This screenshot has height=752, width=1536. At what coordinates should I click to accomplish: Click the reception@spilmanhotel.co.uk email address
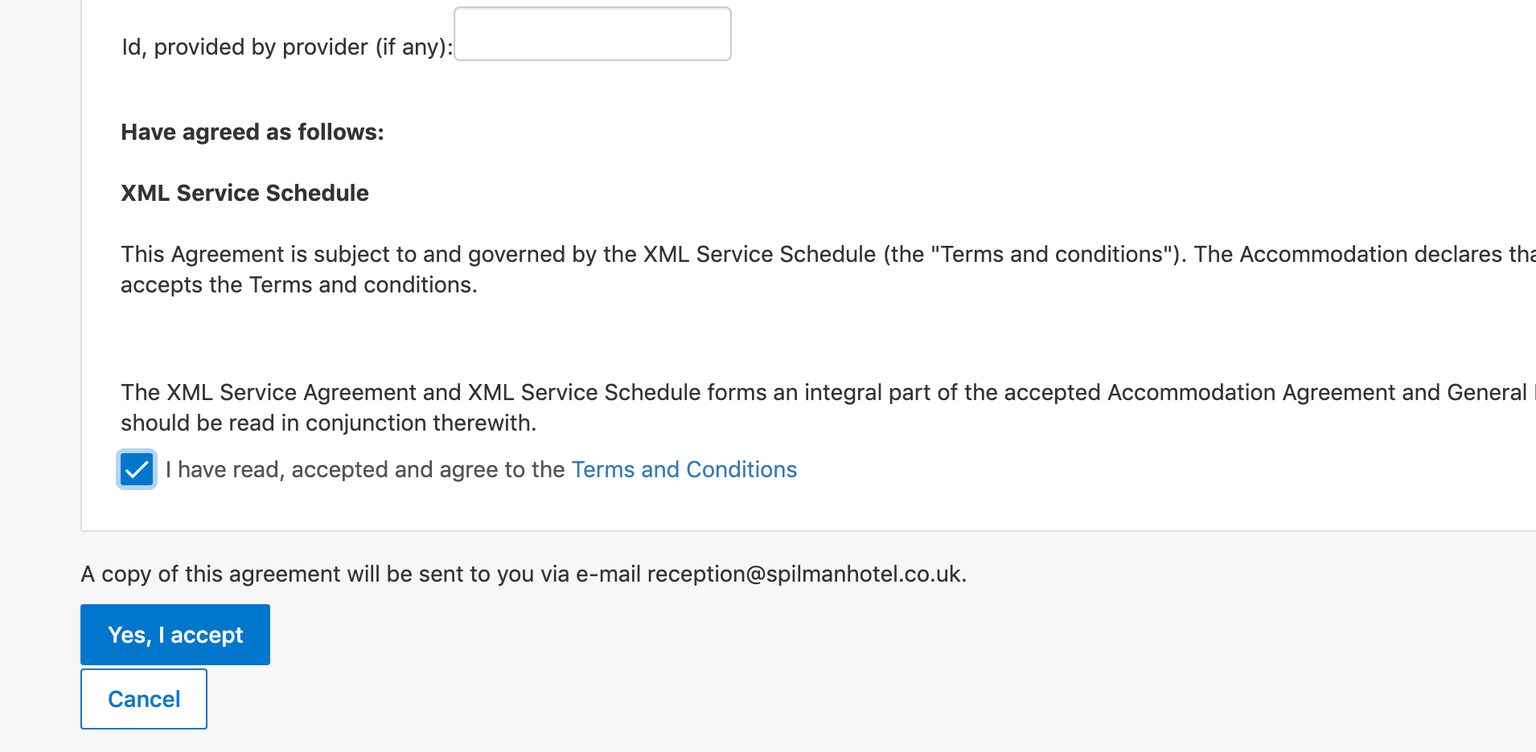click(806, 574)
